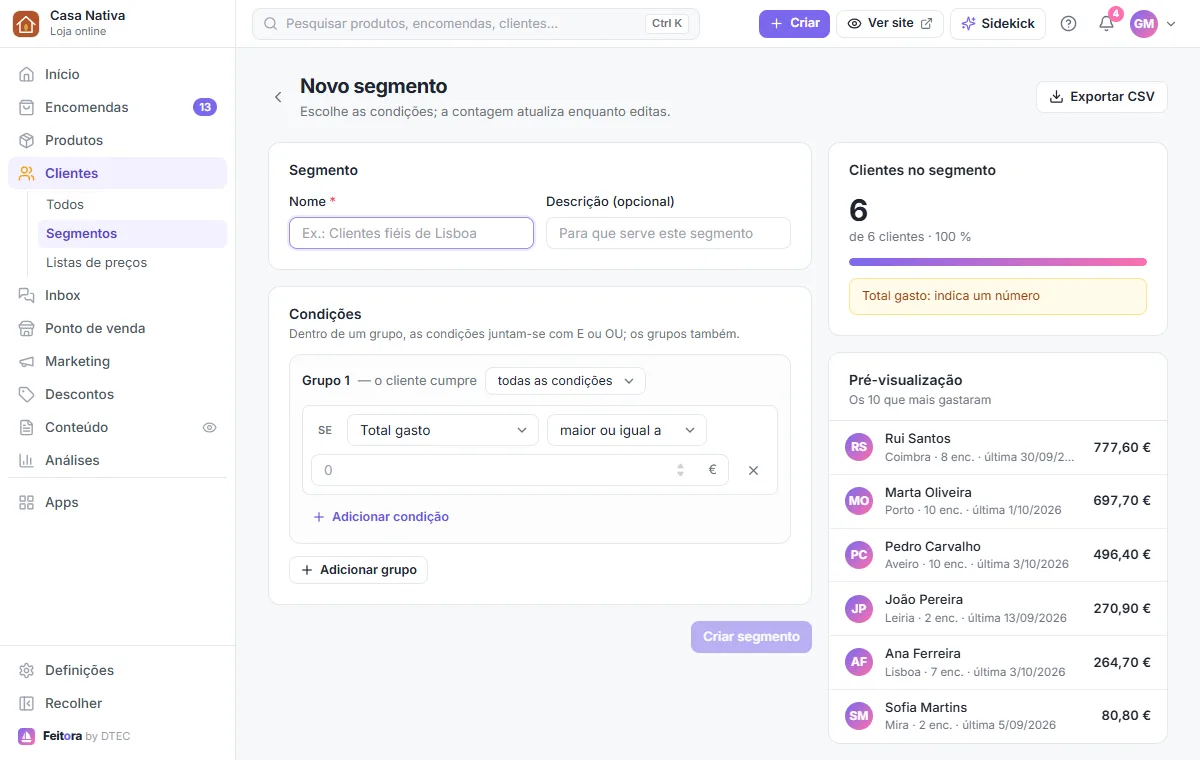Open the Marketing megaphone icon
1200x760 pixels.
[27, 361]
